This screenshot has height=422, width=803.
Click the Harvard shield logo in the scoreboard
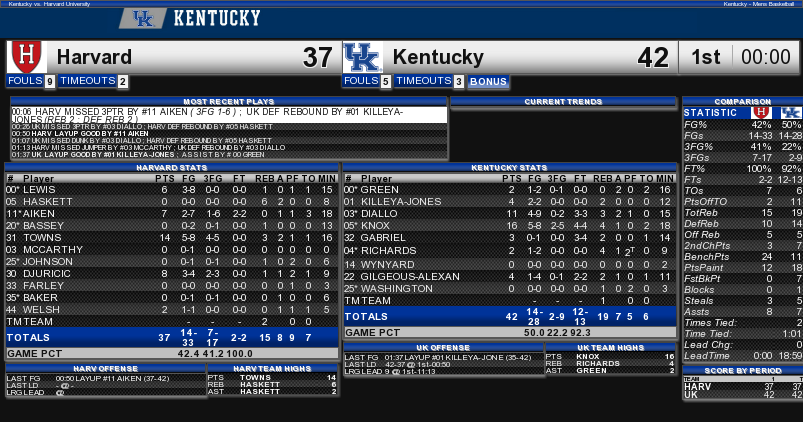coord(26,56)
